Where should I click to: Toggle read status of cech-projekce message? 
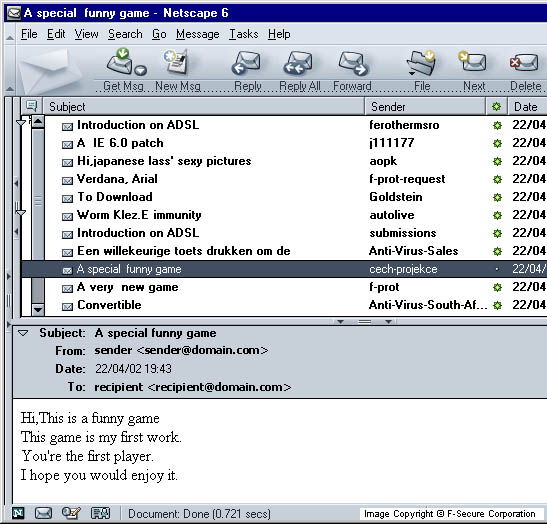(x=497, y=269)
